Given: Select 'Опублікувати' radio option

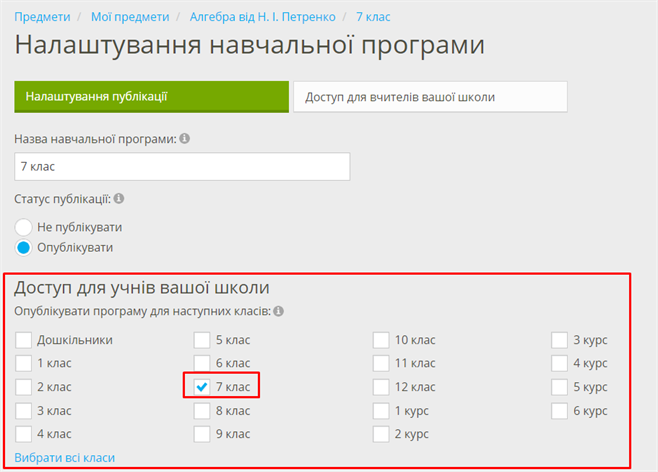Looking at the screenshot, I should pyautogui.click(x=24, y=247).
